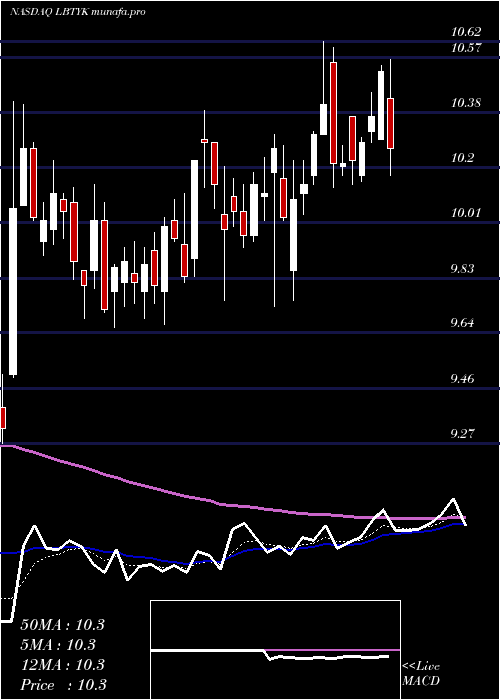Select the 10.62 price level label

(x=466, y=32)
